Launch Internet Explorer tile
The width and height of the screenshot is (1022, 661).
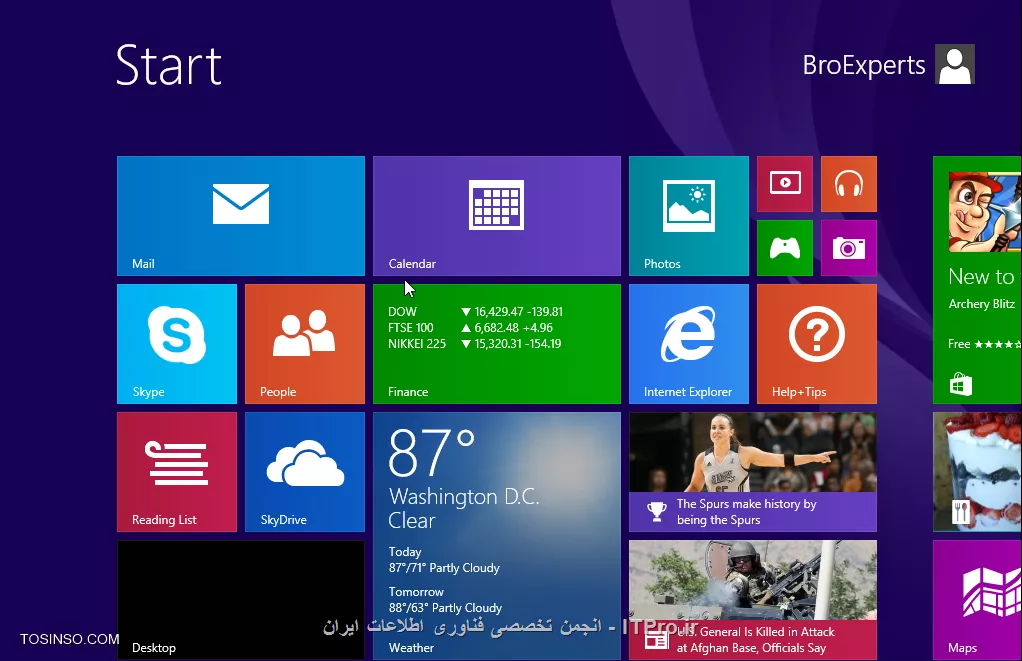click(x=689, y=344)
